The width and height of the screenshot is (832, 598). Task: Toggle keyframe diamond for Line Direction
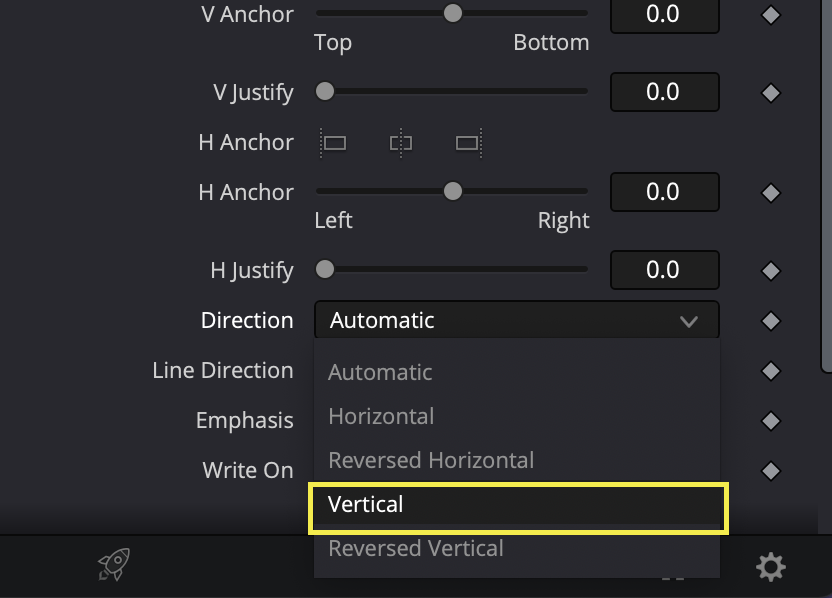click(x=770, y=370)
